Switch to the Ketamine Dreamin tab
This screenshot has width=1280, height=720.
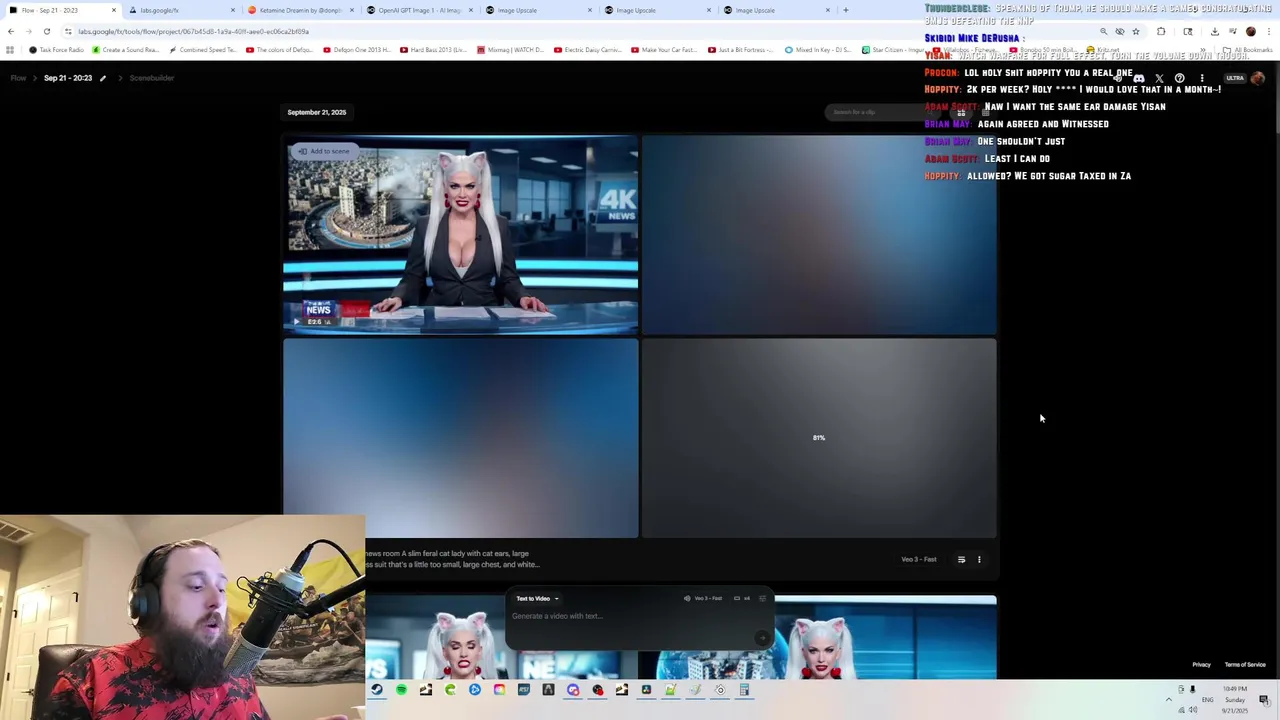[300, 10]
